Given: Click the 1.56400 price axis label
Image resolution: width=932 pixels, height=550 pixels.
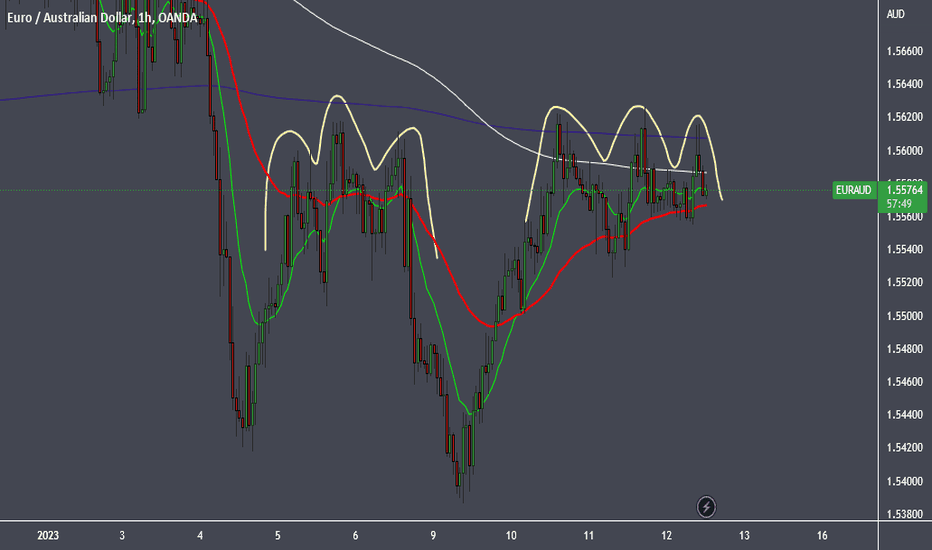Looking at the screenshot, I should [x=905, y=84].
